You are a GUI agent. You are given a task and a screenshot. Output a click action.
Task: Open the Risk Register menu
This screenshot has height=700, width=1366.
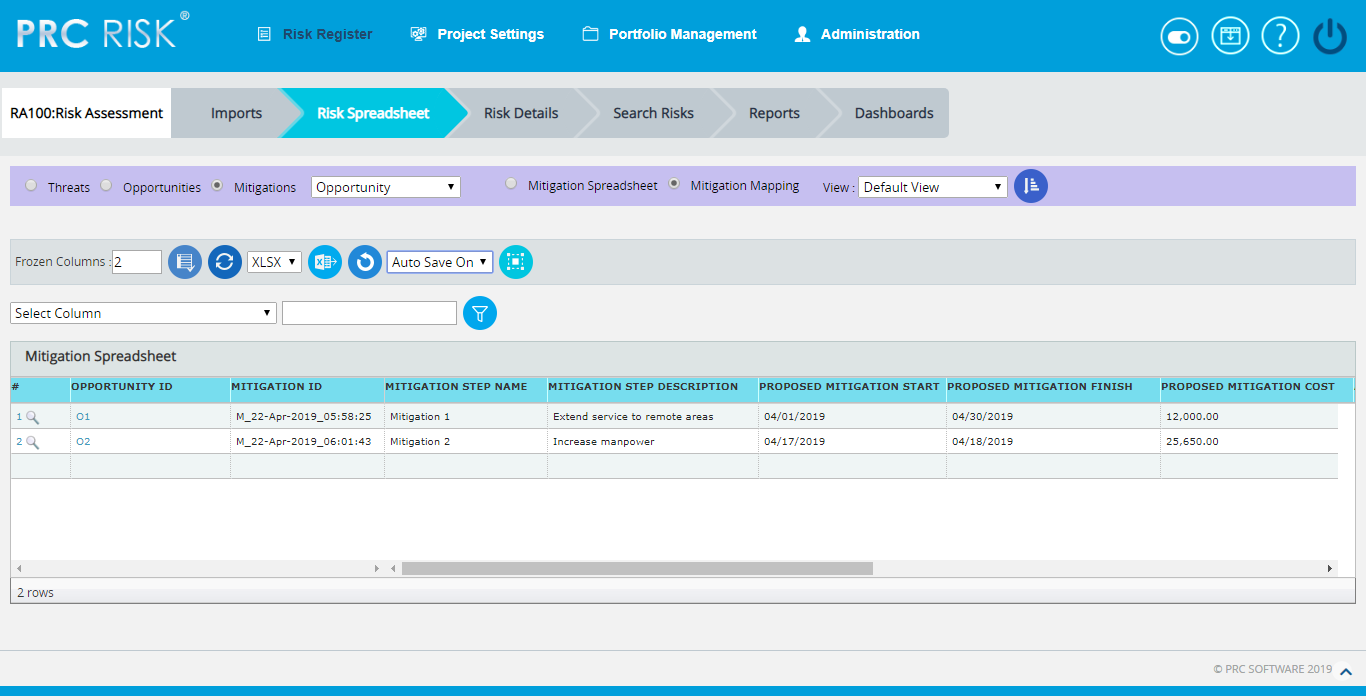(315, 34)
